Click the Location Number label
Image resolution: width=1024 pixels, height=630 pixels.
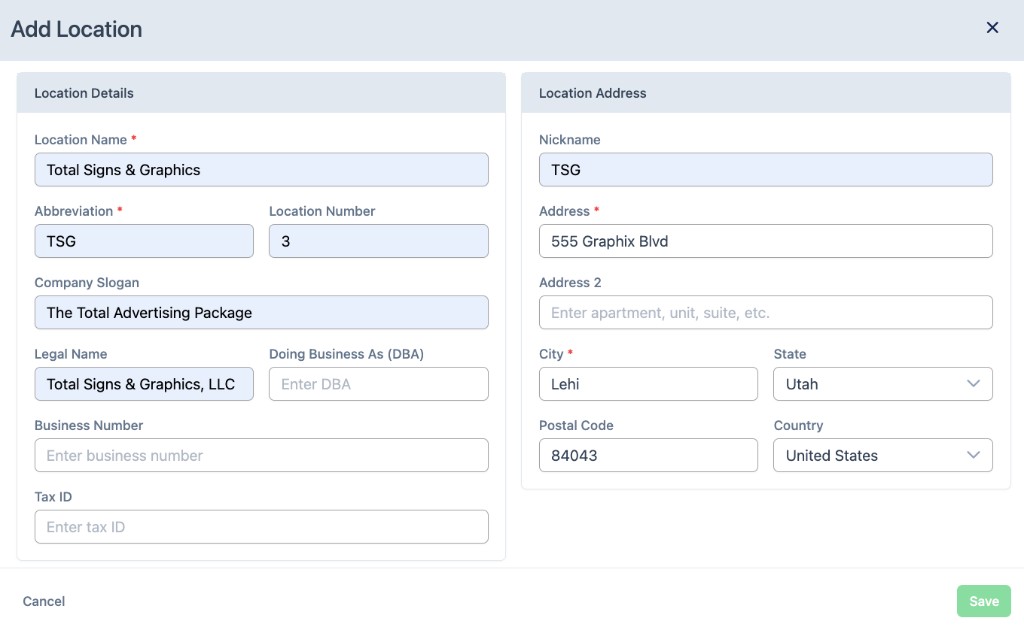[x=322, y=212]
